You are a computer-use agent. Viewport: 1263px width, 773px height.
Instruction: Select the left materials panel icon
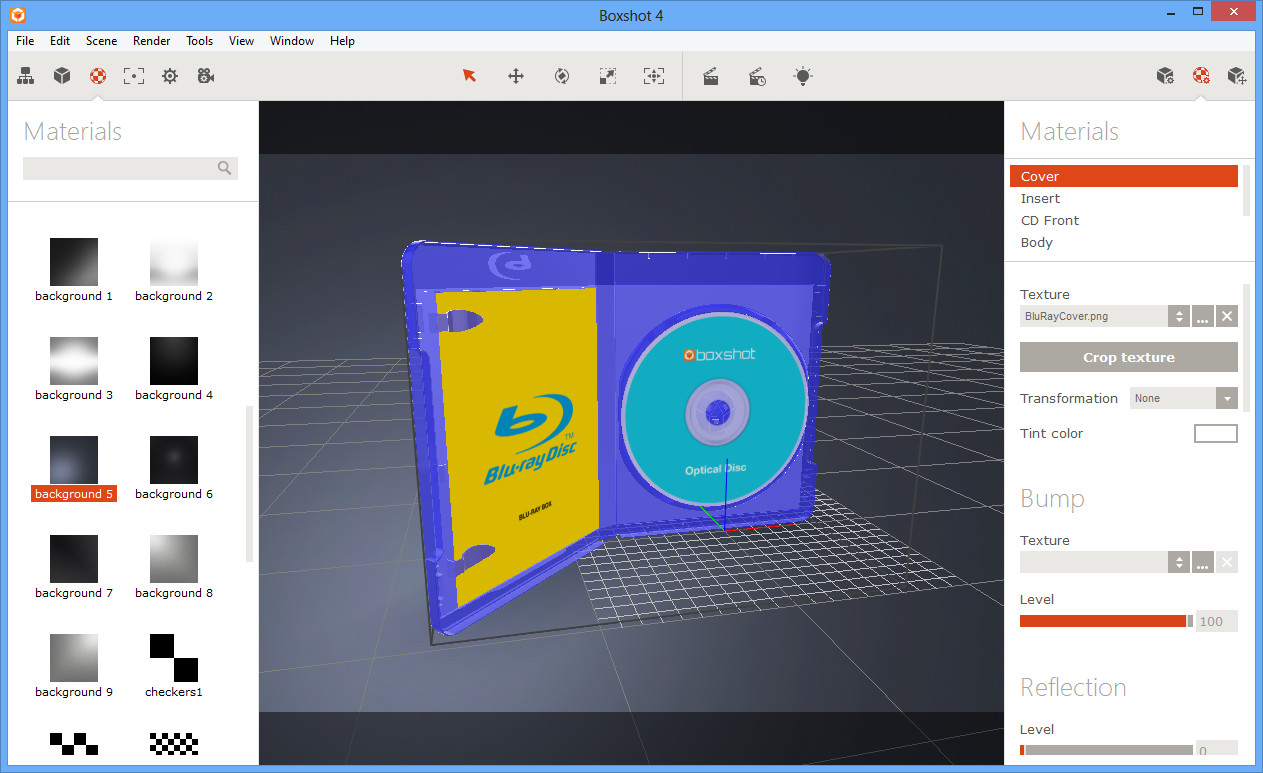tap(98, 76)
